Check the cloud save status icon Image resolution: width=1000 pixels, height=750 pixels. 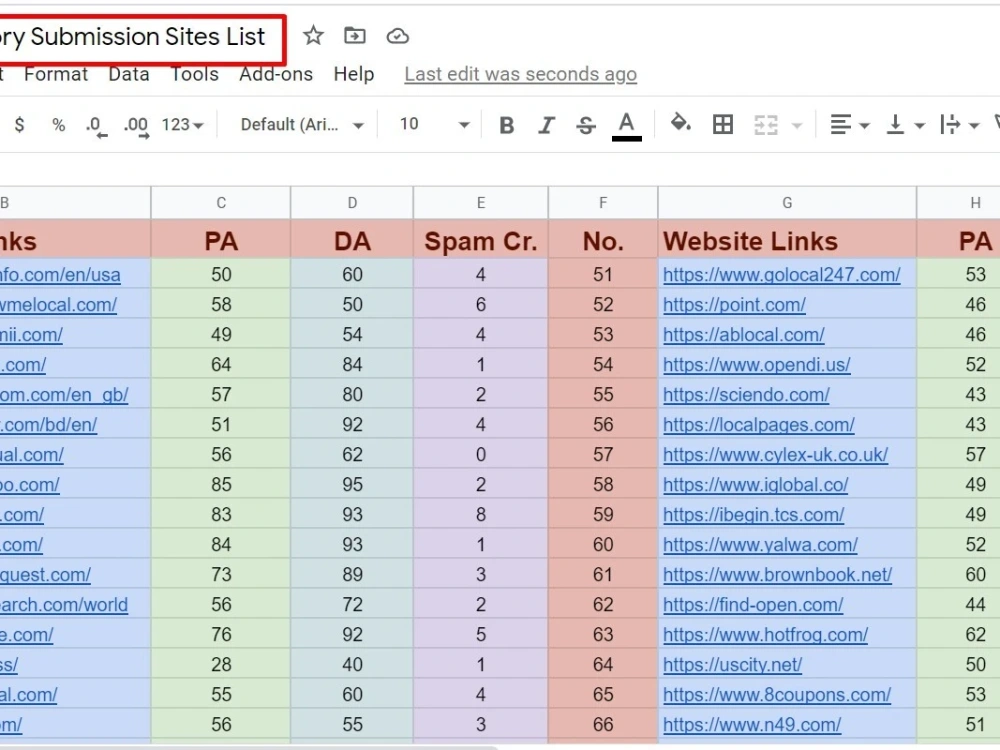(397, 36)
